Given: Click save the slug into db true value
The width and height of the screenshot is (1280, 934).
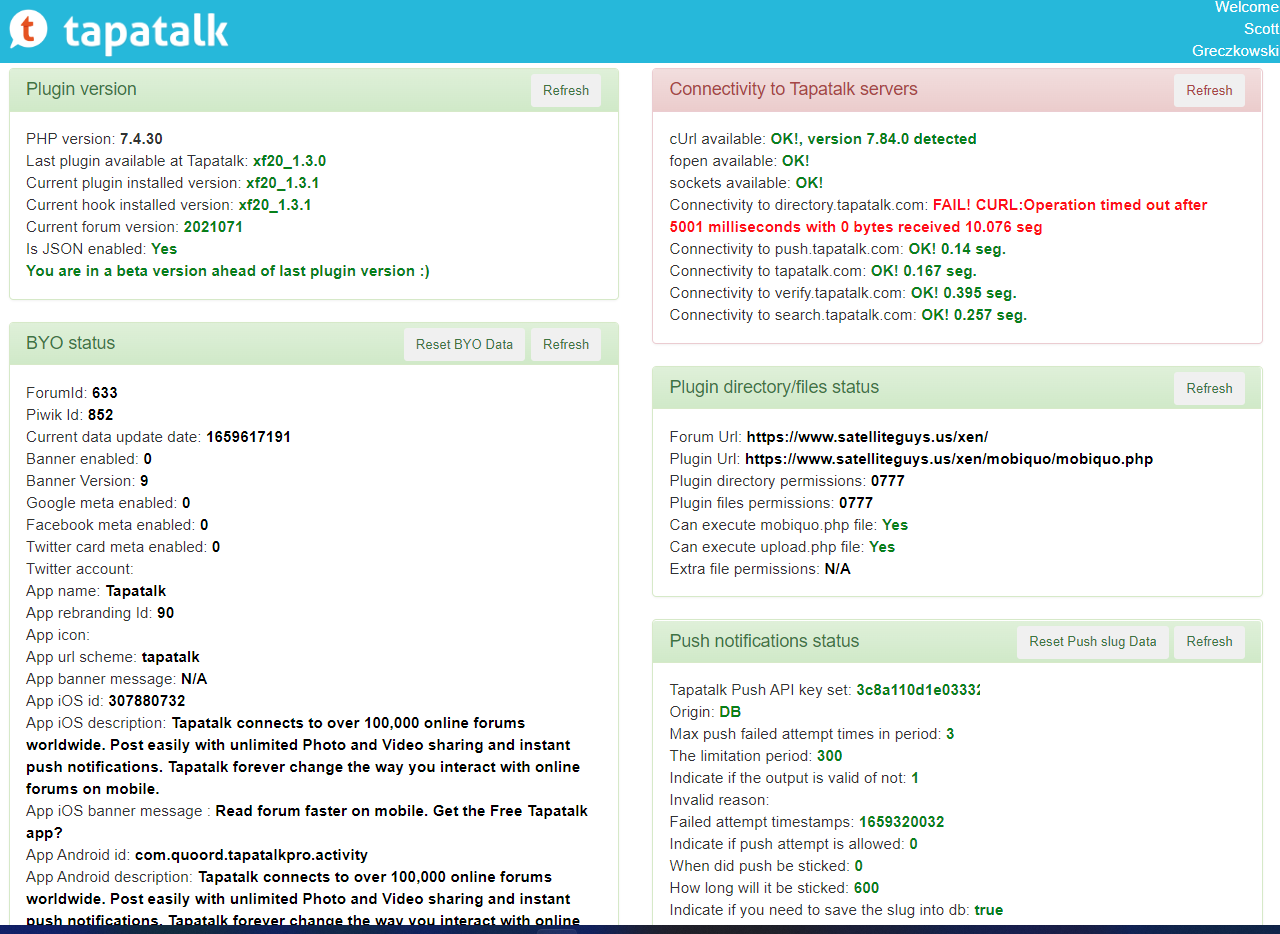Looking at the screenshot, I should (x=989, y=910).
